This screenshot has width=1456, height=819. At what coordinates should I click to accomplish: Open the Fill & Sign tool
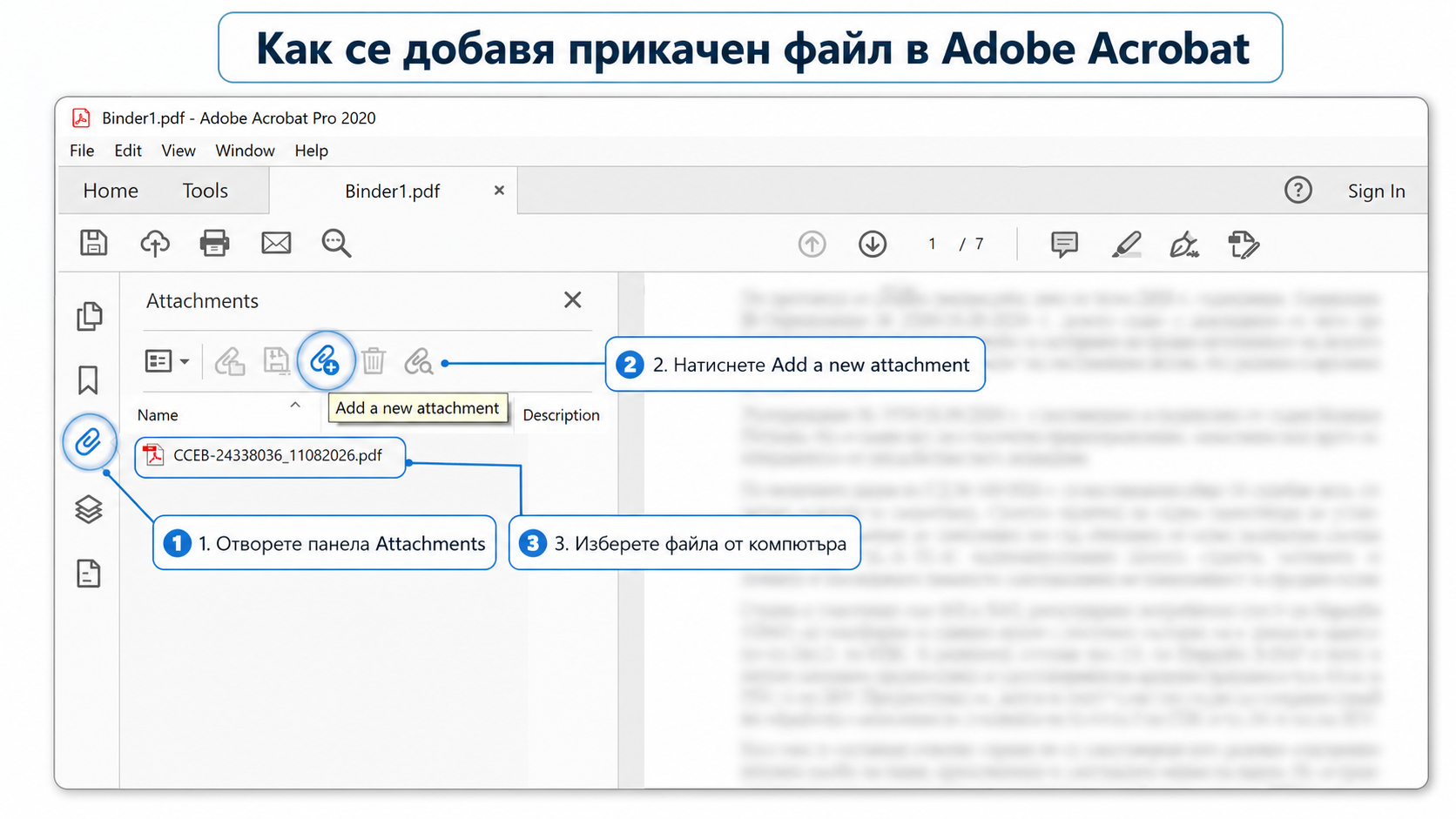[x=1184, y=245]
